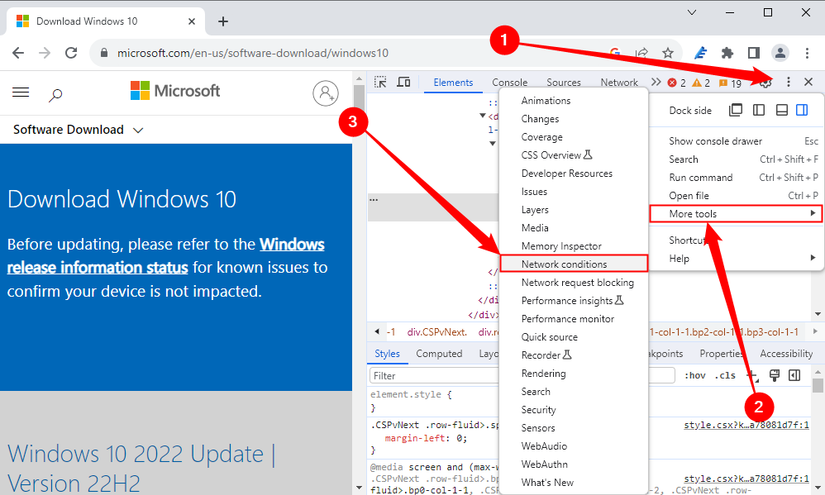
Task: Open DevTools settings gear
Action: coord(766,83)
